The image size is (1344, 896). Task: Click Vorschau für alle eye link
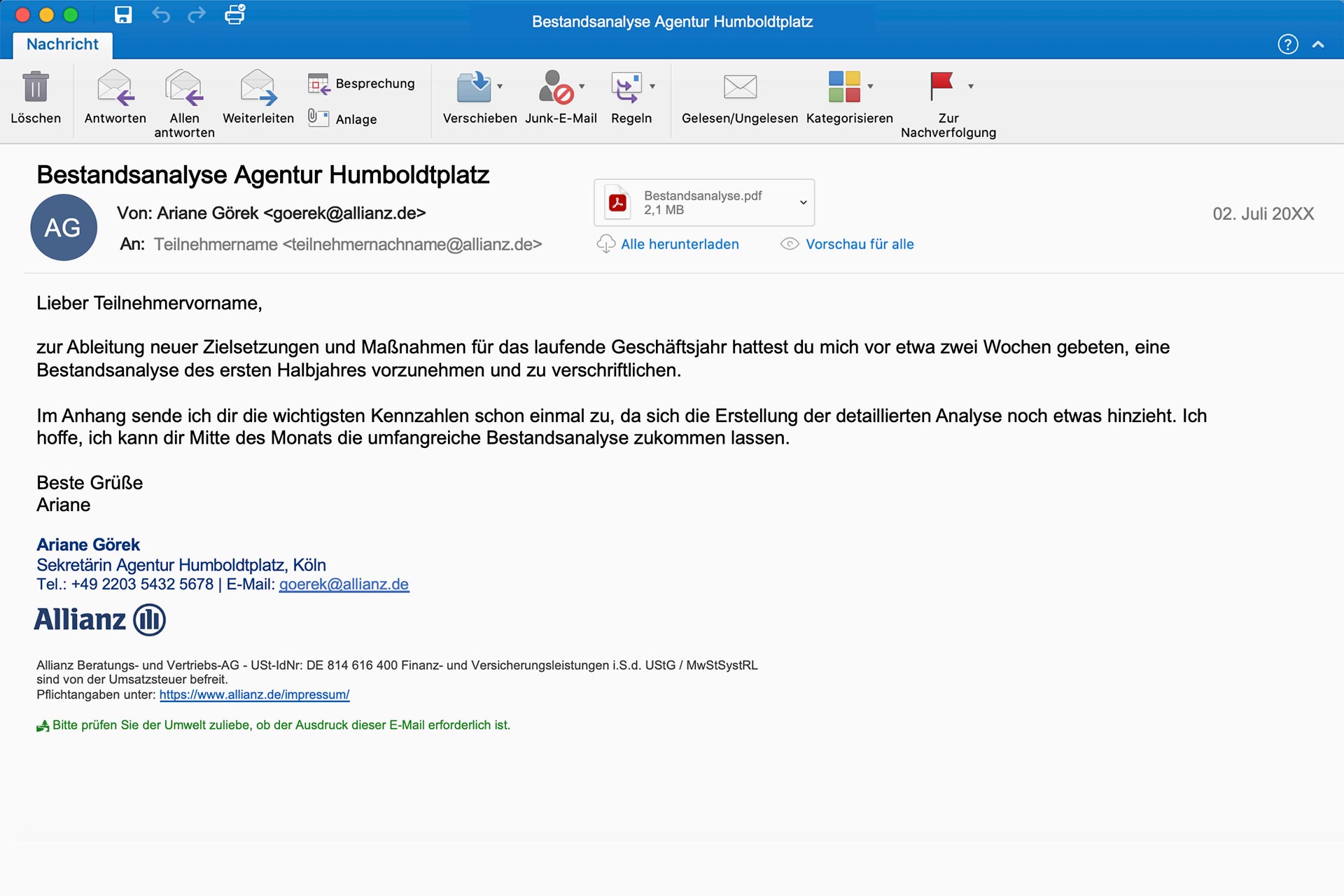pyautogui.click(x=859, y=244)
